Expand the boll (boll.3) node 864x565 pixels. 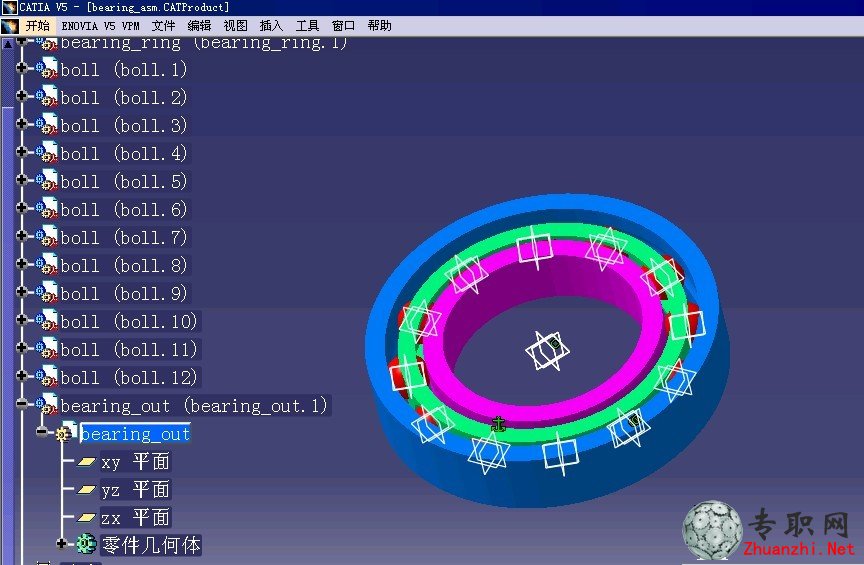[21, 123]
